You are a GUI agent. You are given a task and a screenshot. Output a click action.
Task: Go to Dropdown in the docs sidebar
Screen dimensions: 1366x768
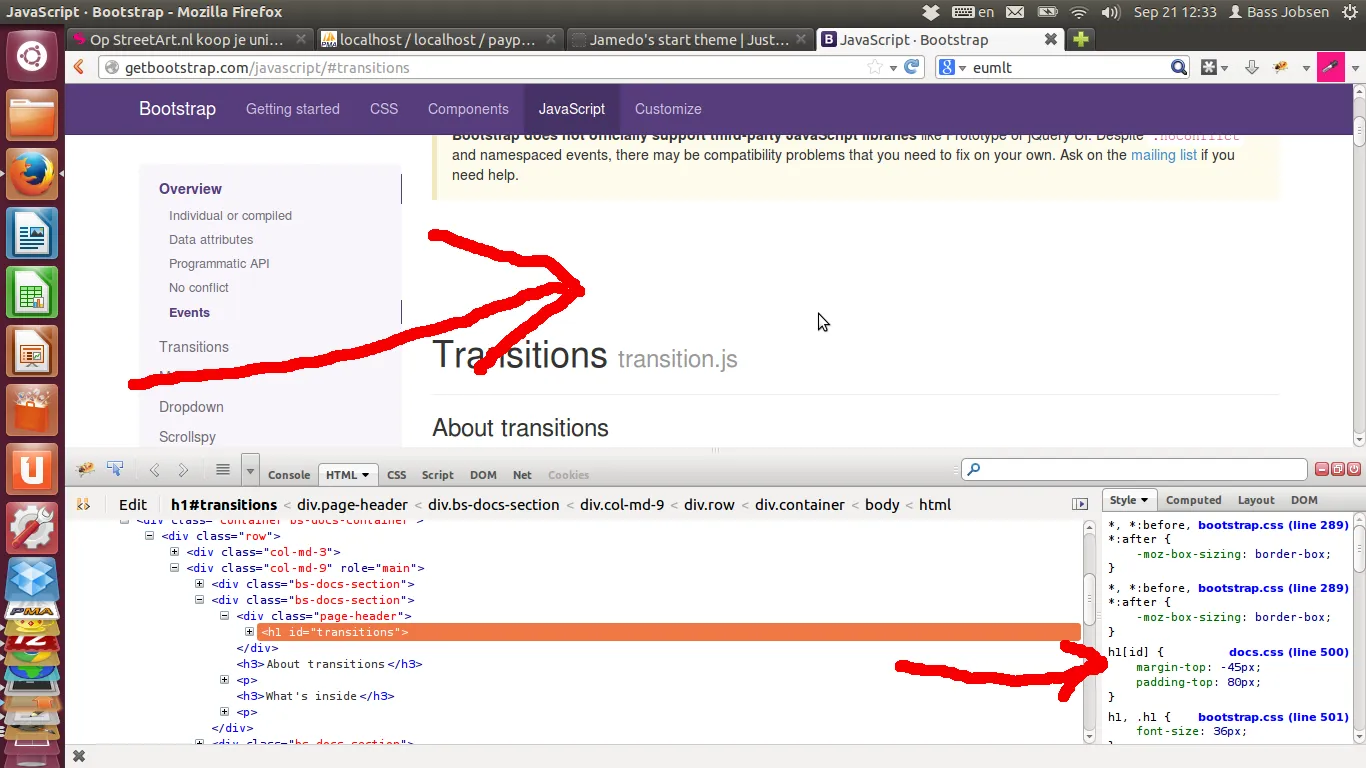tap(191, 407)
